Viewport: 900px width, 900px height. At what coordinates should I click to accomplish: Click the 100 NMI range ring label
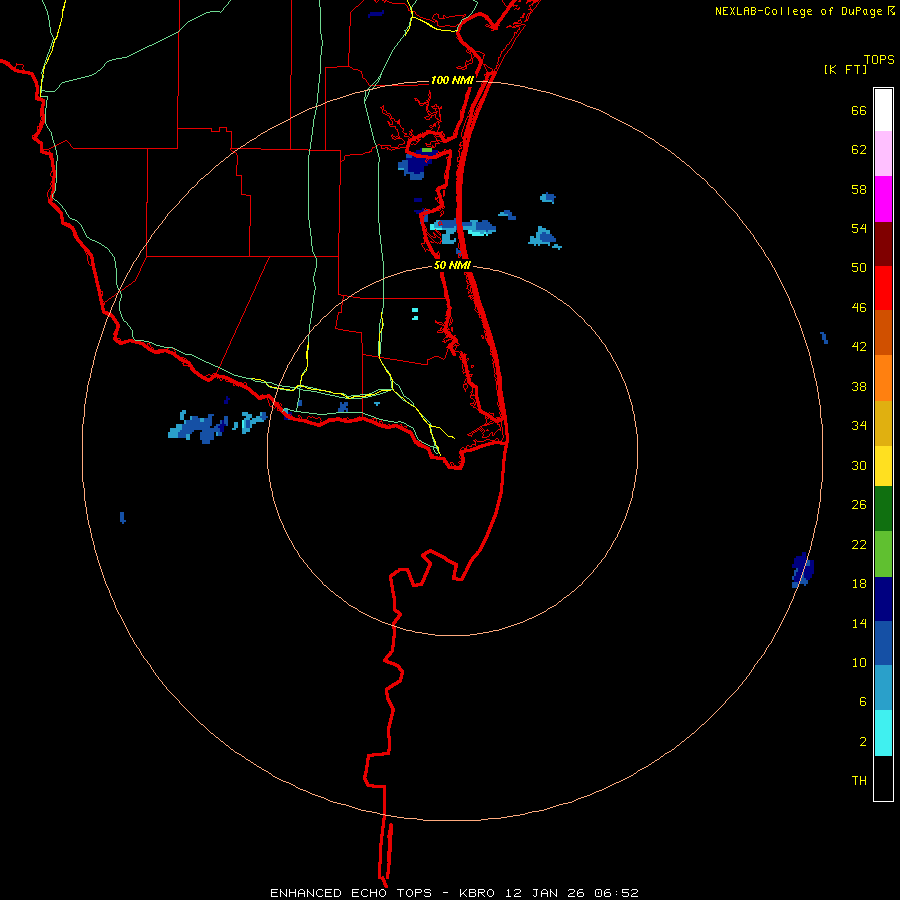point(452,80)
